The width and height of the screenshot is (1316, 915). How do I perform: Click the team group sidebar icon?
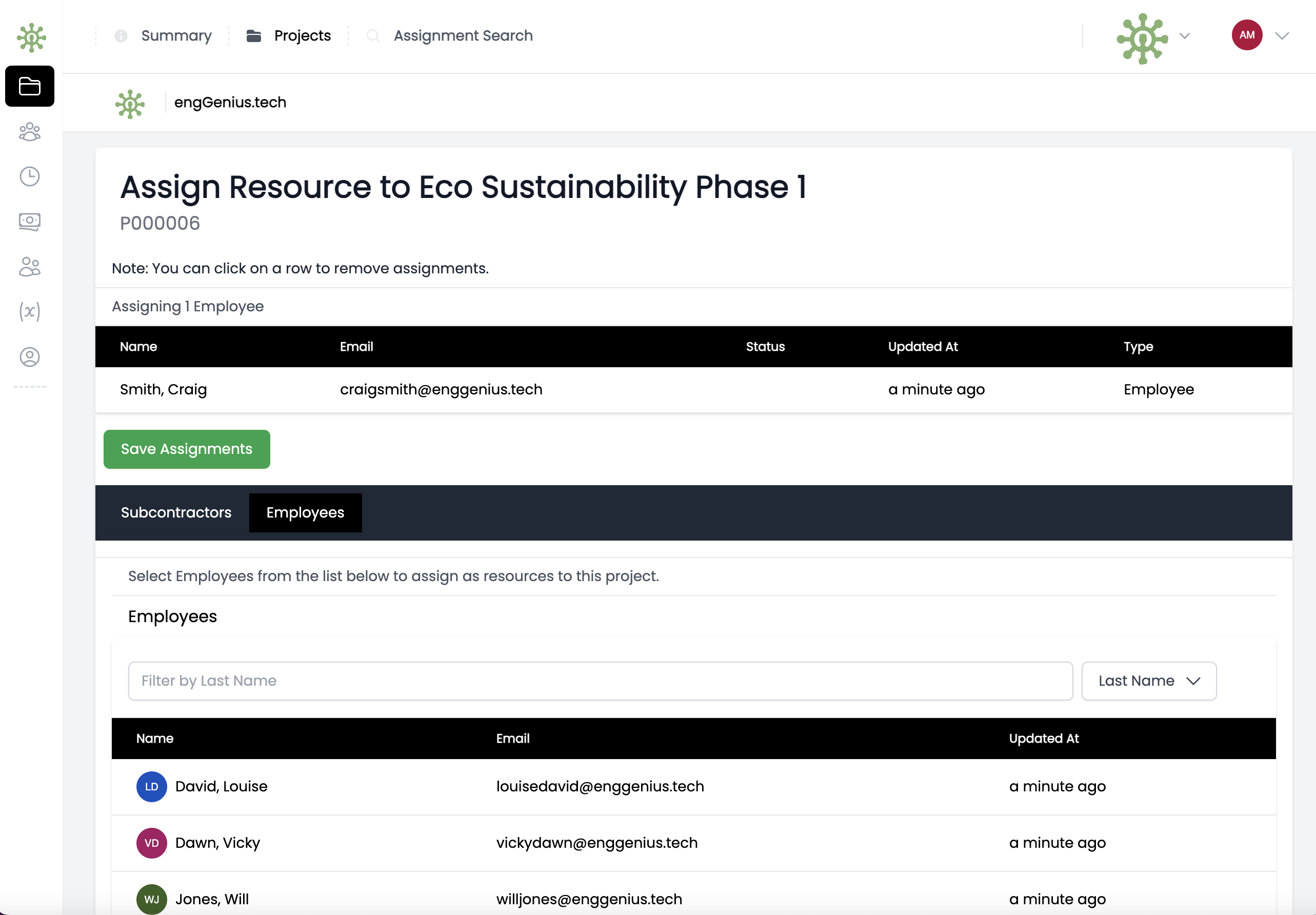pyautogui.click(x=30, y=132)
